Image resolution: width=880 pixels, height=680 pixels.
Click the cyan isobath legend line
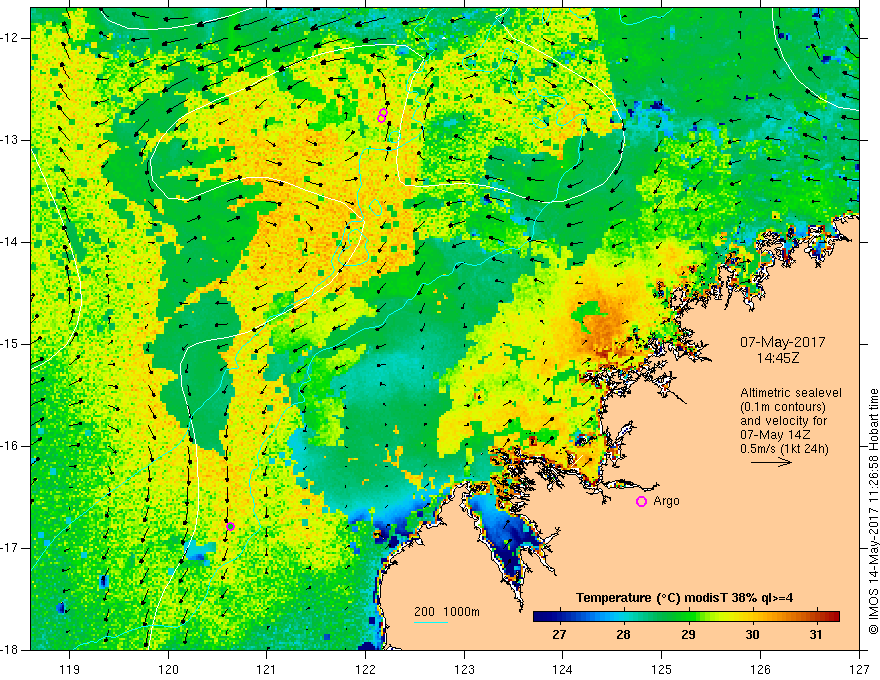[430, 622]
